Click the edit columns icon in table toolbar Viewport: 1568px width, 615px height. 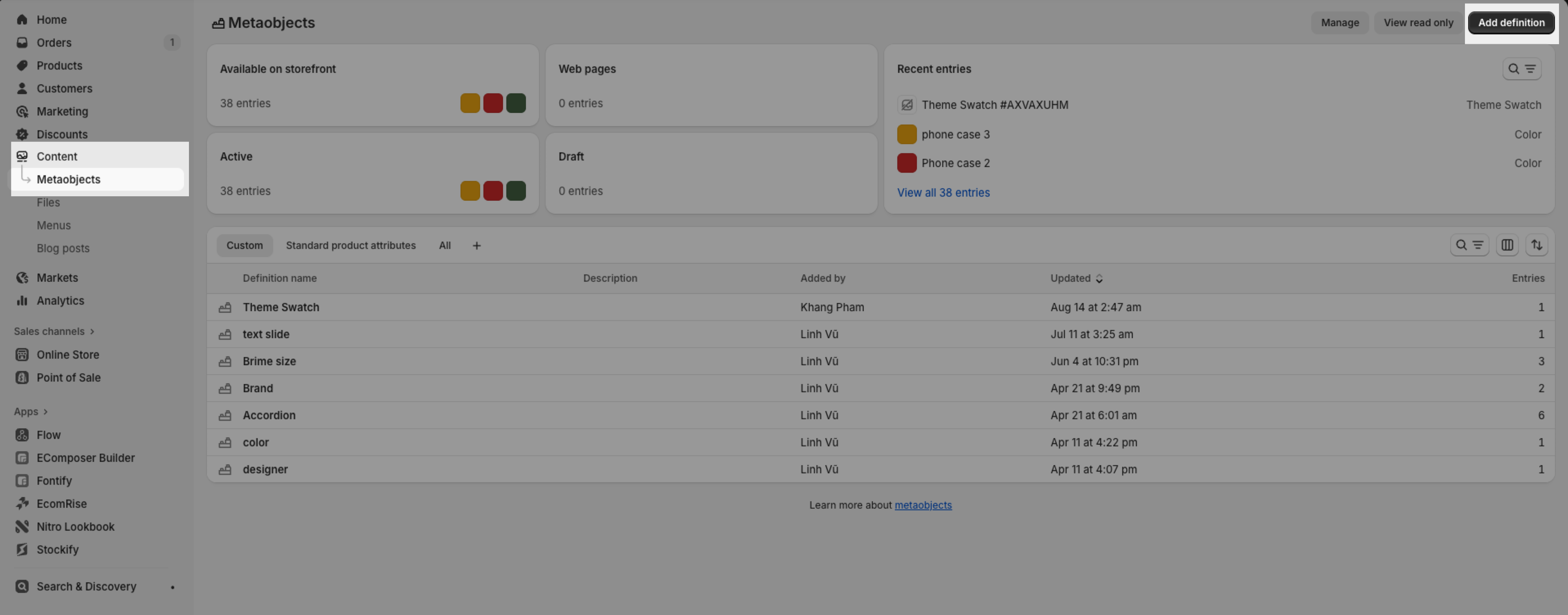pos(1507,245)
